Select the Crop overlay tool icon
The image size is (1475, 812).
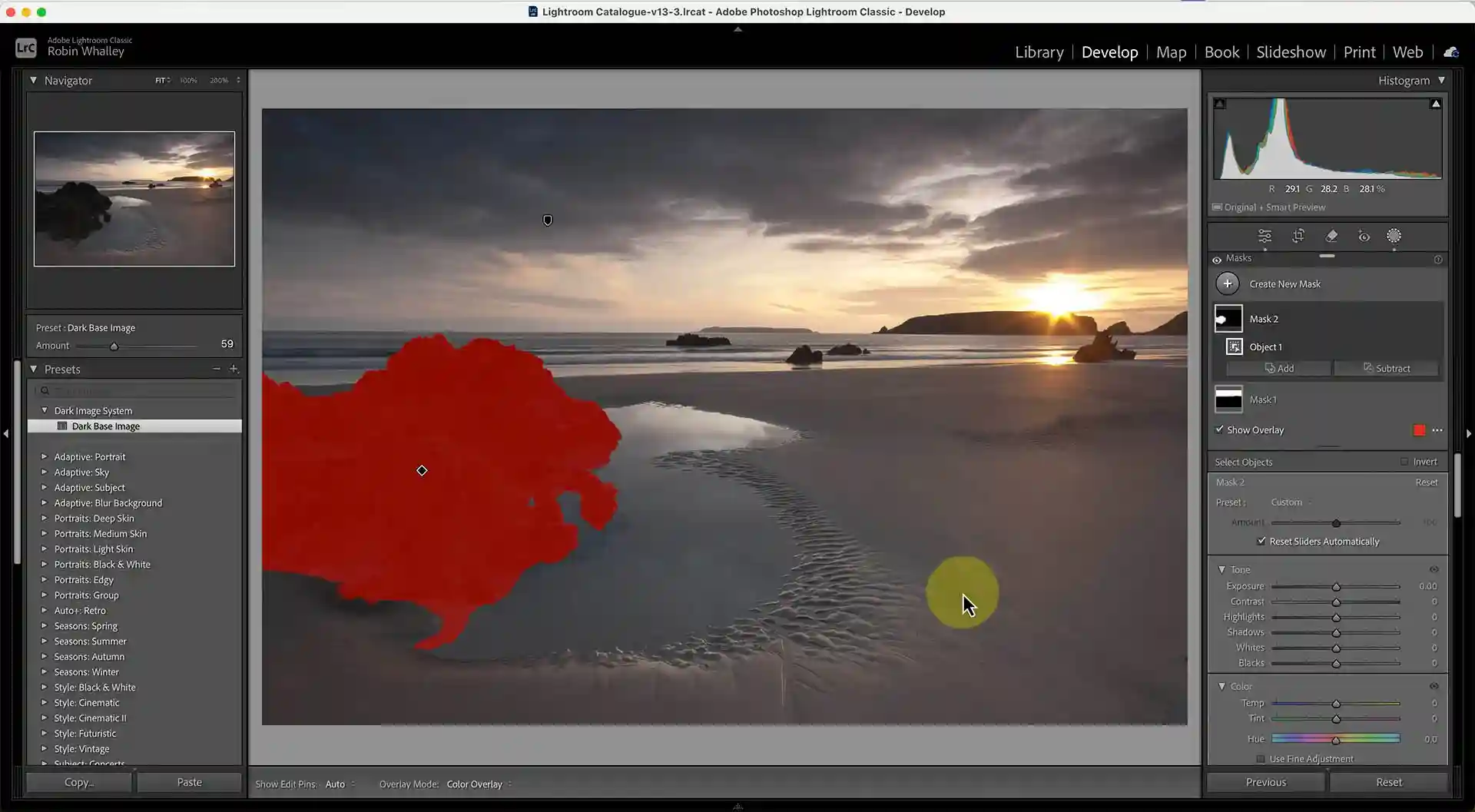tap(1298, 236)
